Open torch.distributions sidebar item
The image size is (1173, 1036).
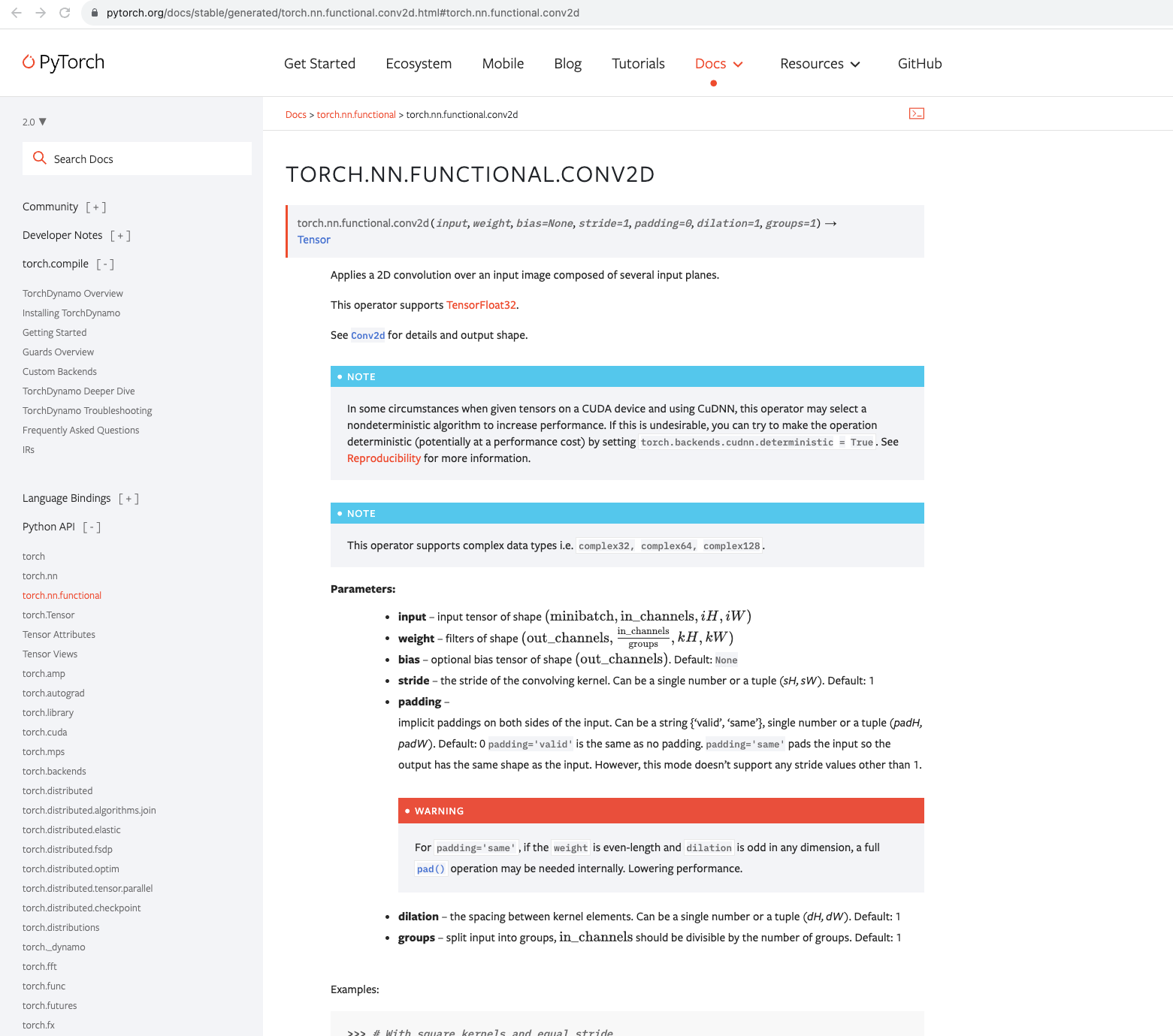(61, 927)
